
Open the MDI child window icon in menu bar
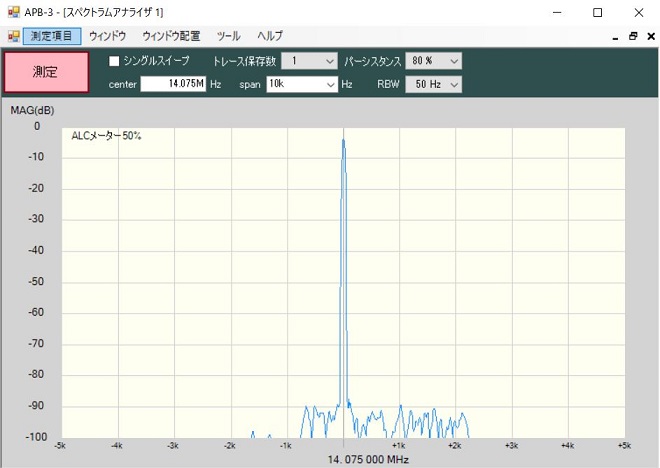[13, 36]
